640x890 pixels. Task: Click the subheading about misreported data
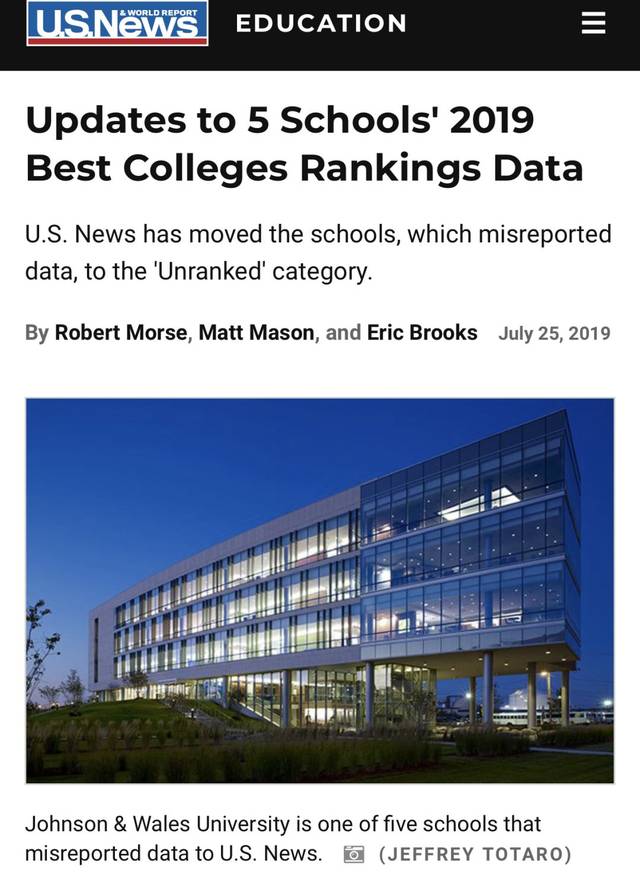[317, 252]
